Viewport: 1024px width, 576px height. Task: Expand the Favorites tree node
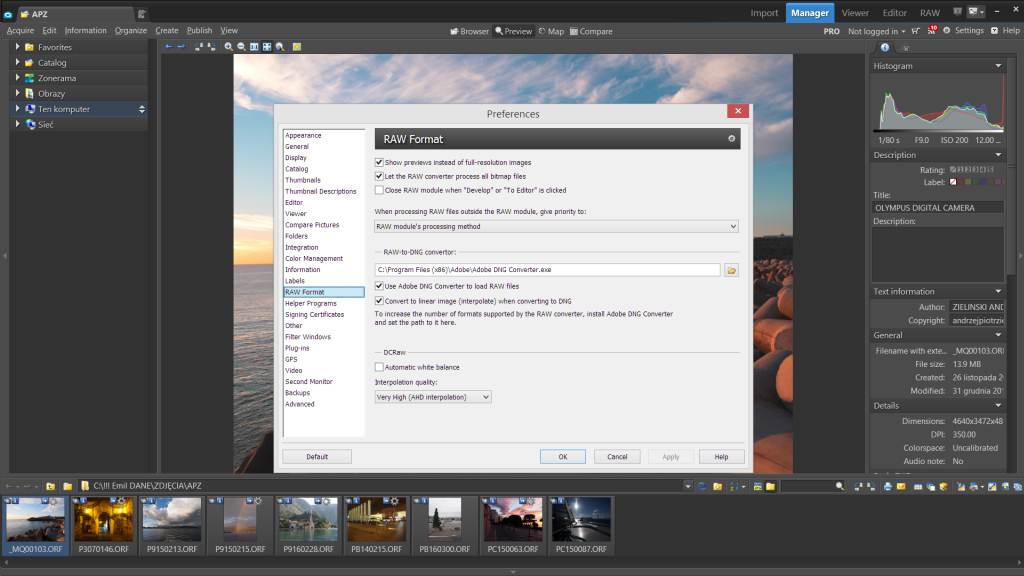[18, 47]
